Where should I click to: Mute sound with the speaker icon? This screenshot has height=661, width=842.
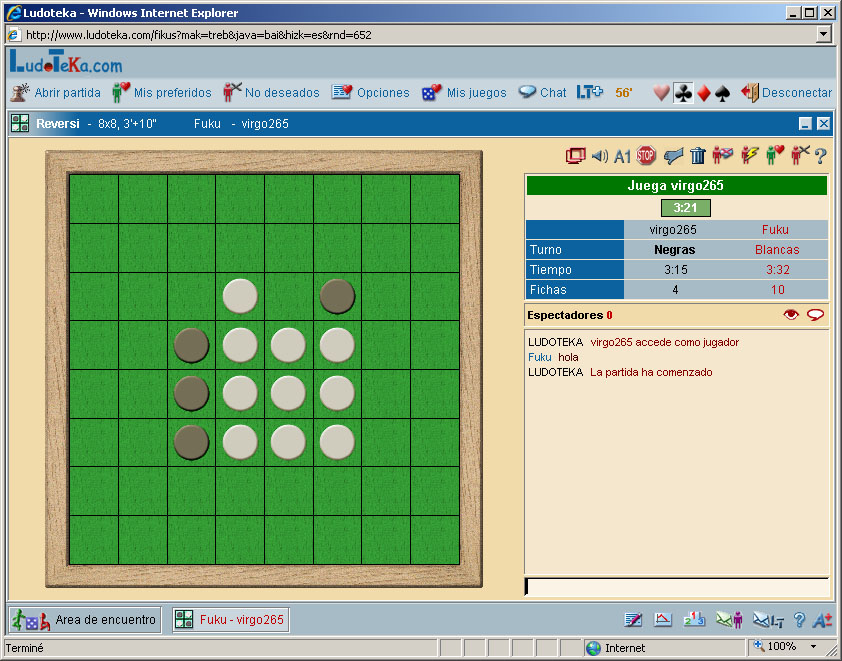coord(599,155)
